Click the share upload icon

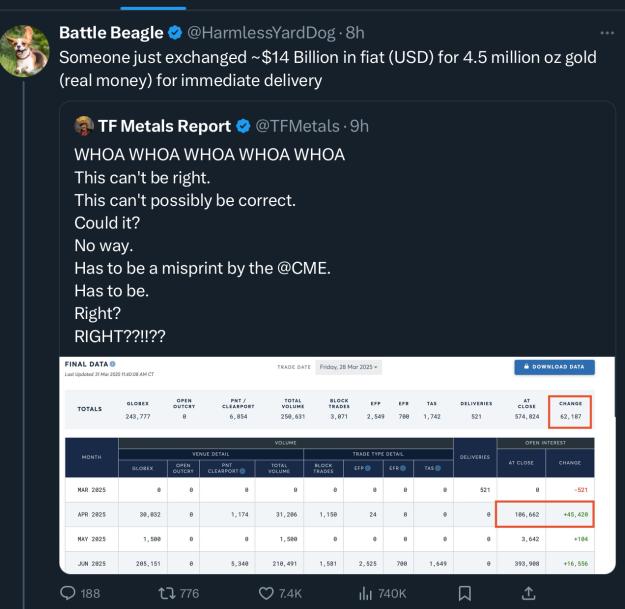tap(528, 593)
